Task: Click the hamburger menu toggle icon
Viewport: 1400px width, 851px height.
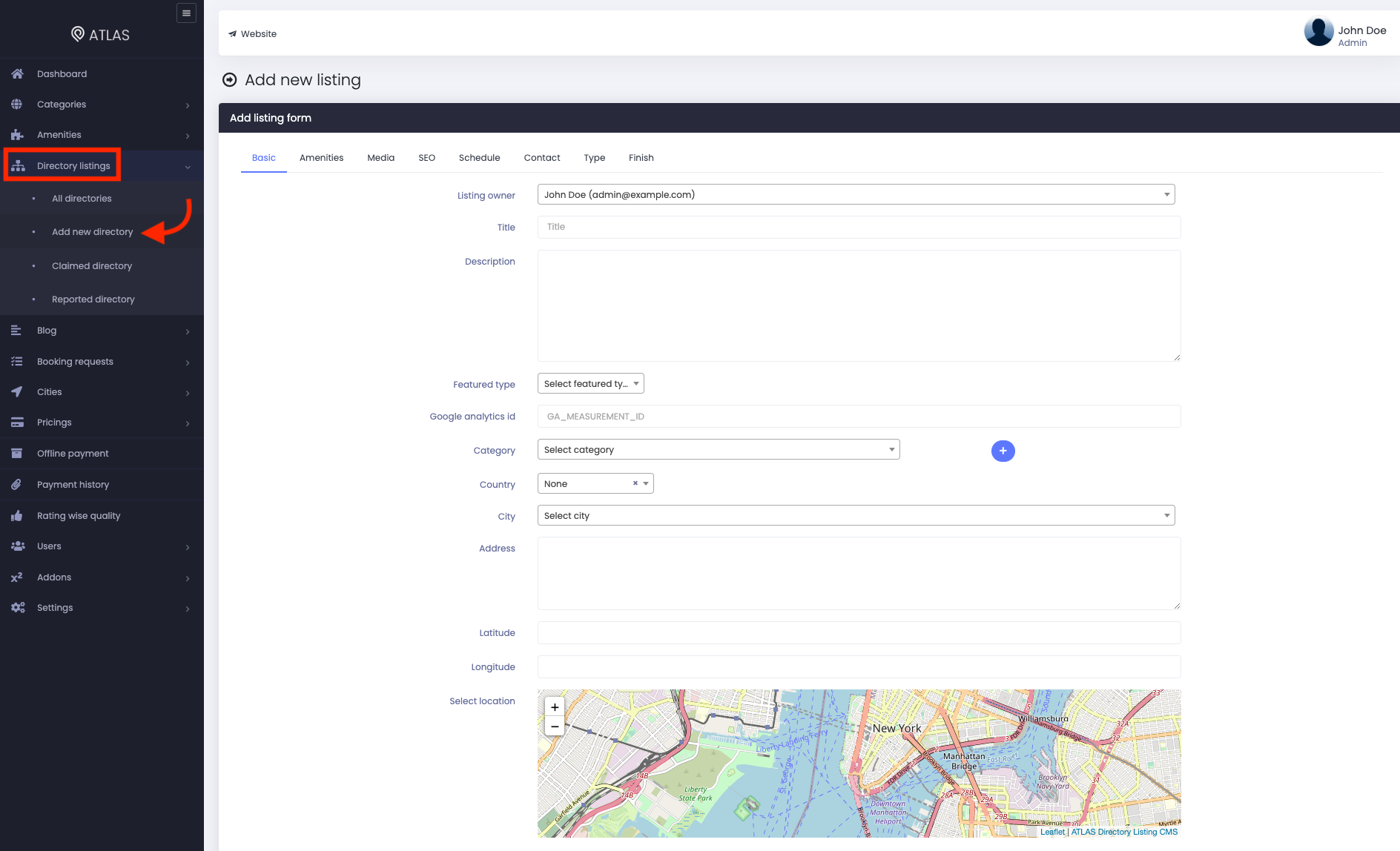Action: coord(186,13)
